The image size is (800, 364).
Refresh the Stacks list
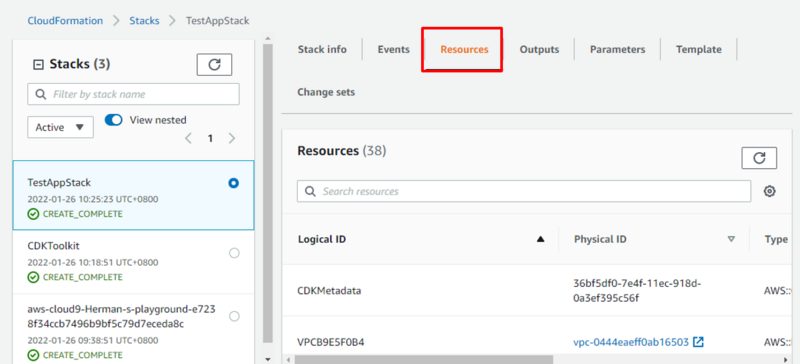(x=214, y=64)
